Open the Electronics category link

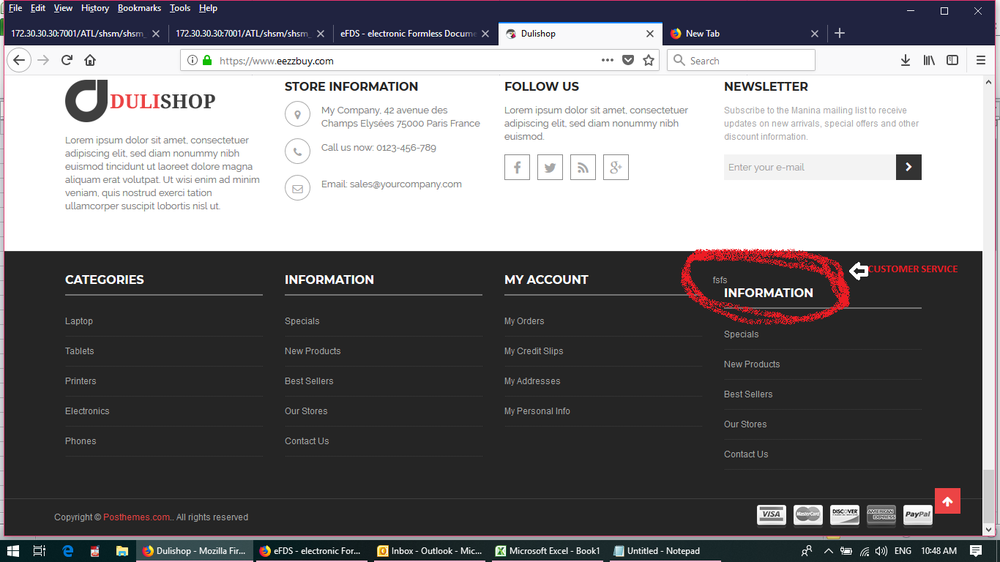pos(87,411)
